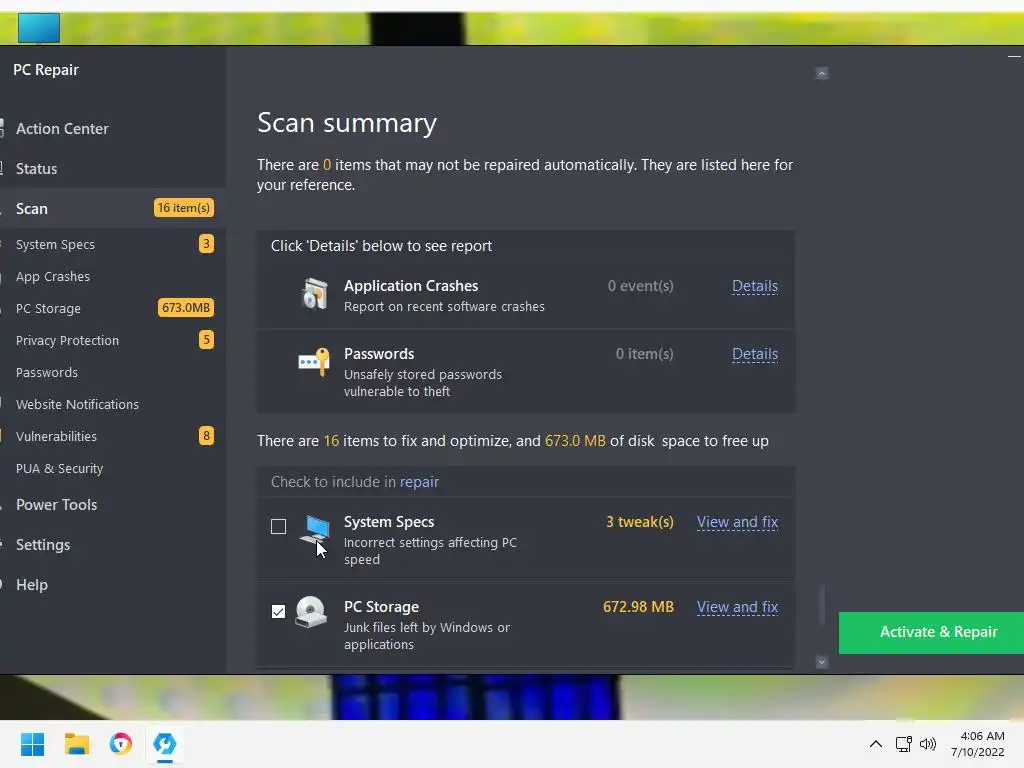Select Passwords in sidebar
Screen dimensions: 1024x768
tap(47, 372)
